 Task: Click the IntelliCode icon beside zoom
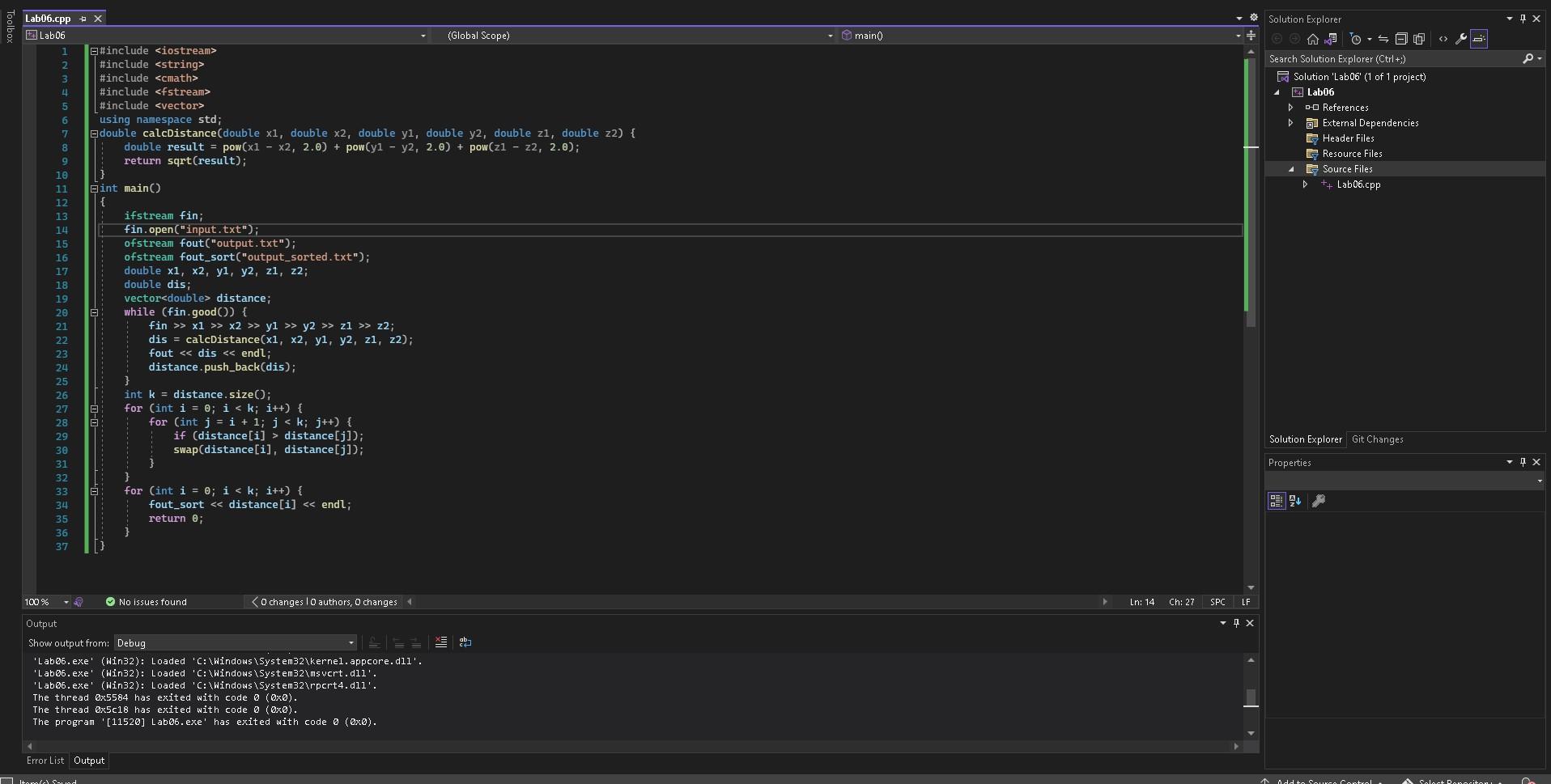(79, 602)
